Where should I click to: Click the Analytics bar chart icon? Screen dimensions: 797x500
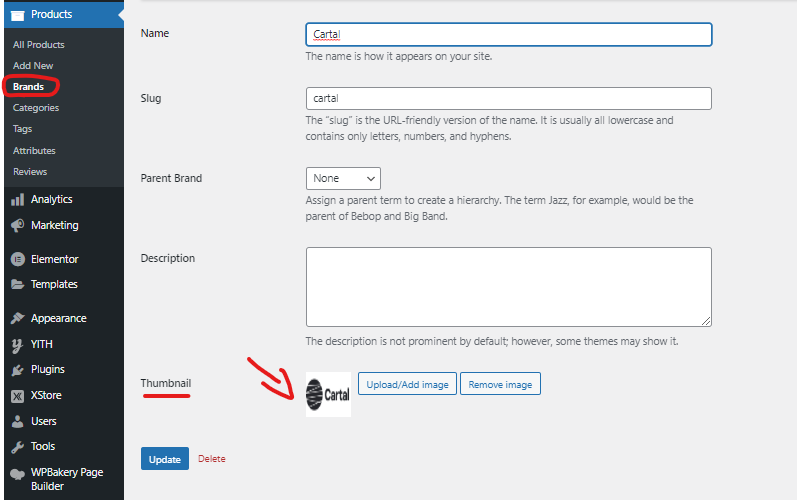tap(17, 200)
